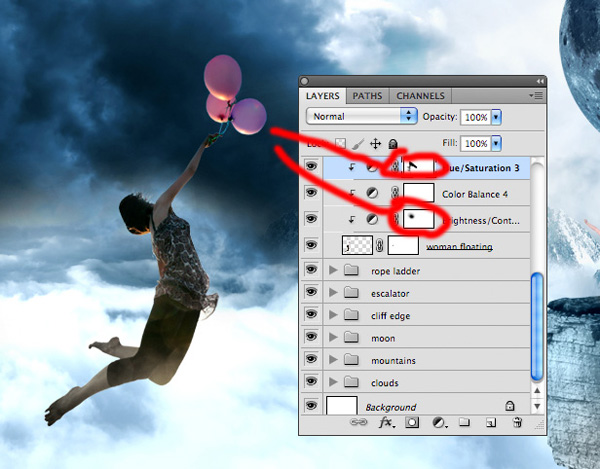Create a new layer

(491, 422)
